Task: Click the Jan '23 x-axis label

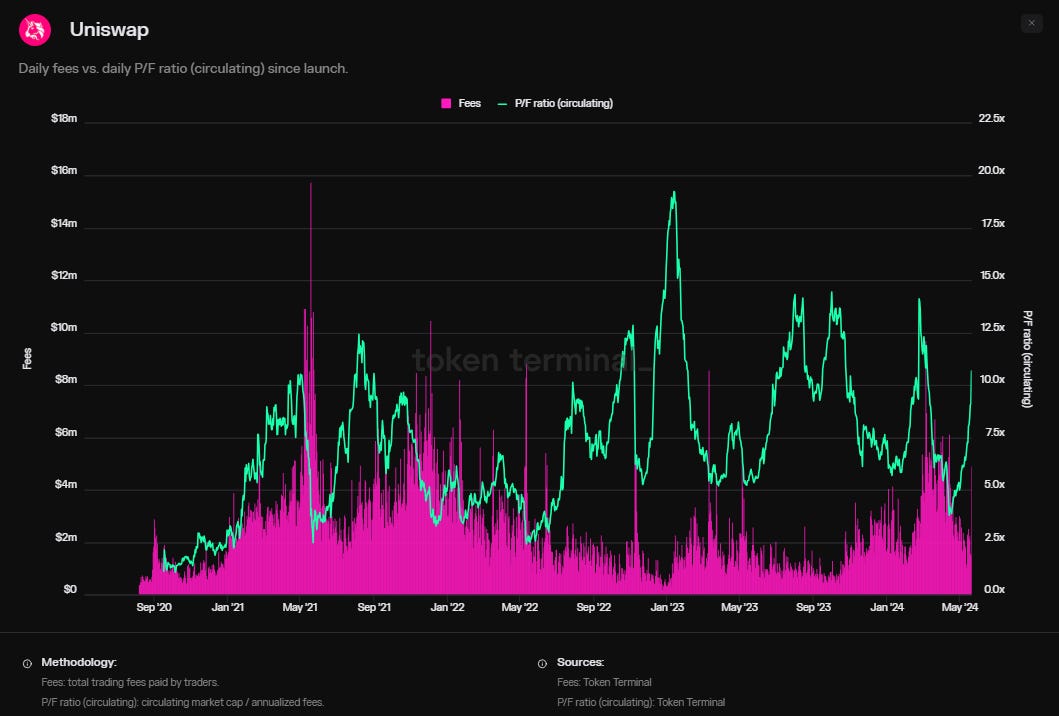Action: click(667, 607)
